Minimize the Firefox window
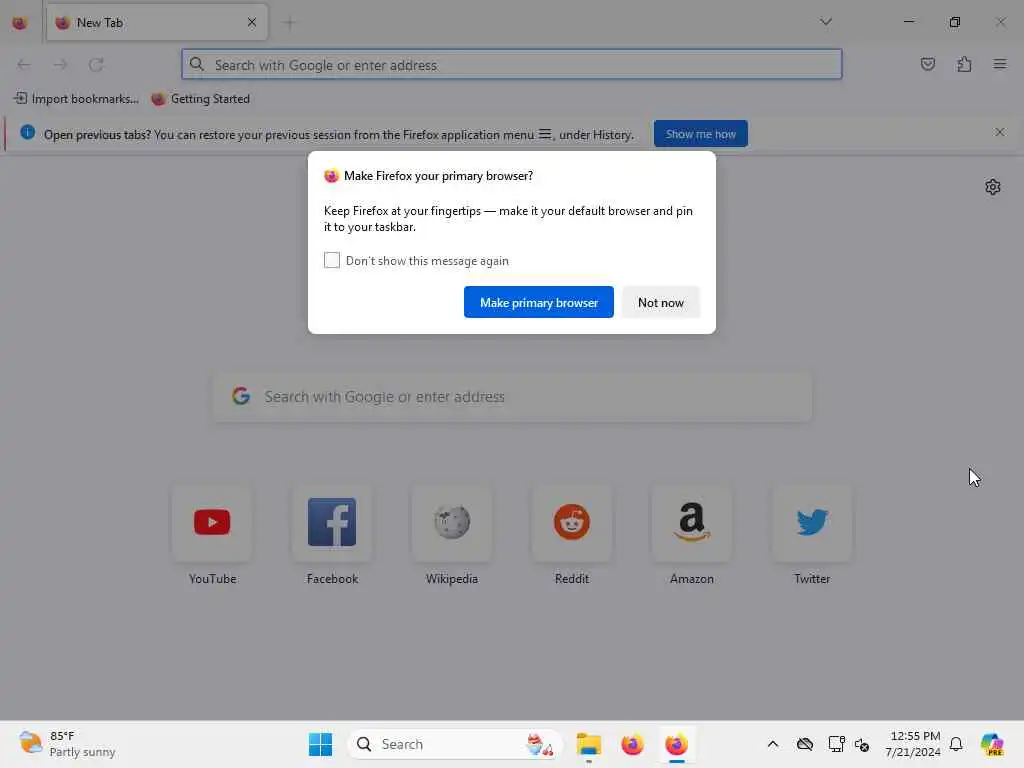This screenshot has width=1024, height=768. coord(908,22)
